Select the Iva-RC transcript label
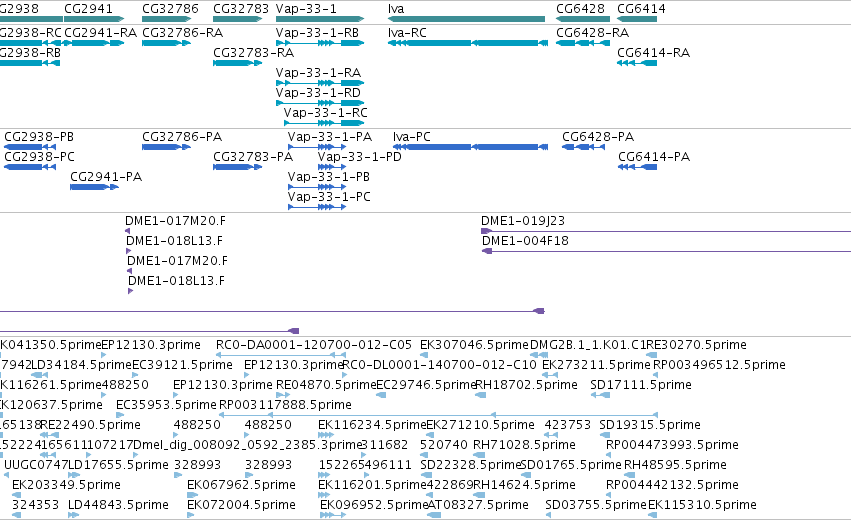The height and width of the screenshot is (520, 851). coord(408,33)
